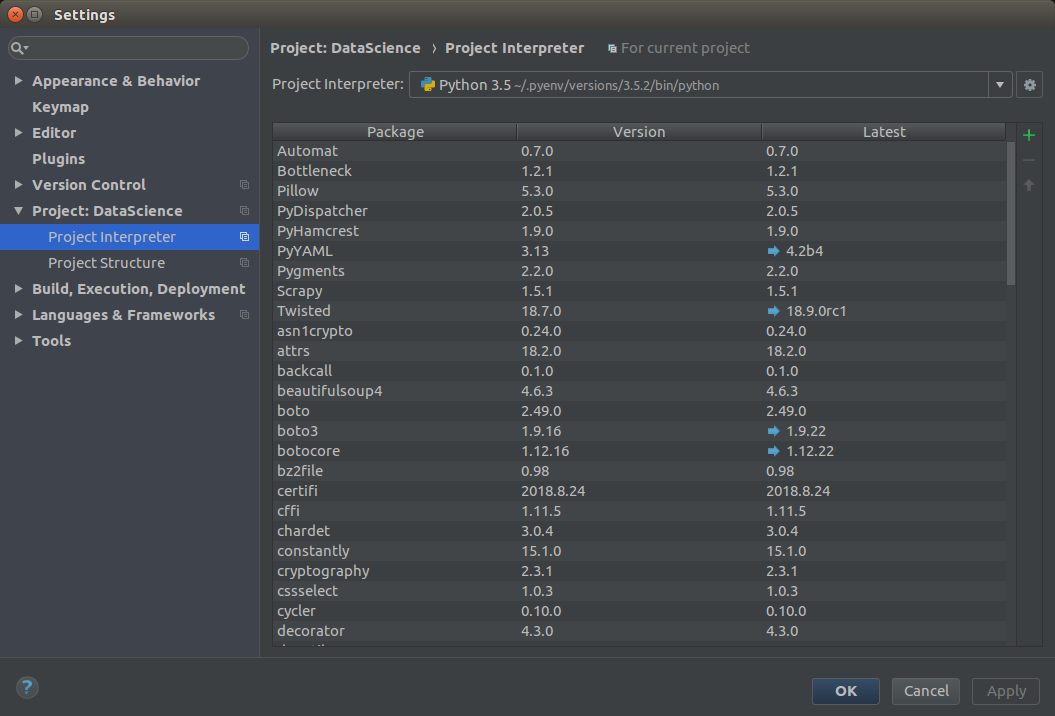Open the interpreter gear settings menu
The image size is (1055, 716).
pyautogui.click(x=1029, y=84)
